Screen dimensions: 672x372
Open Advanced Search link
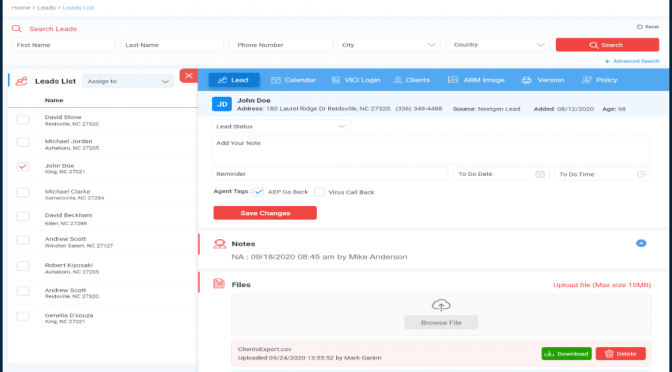click(x=636, y=61)
